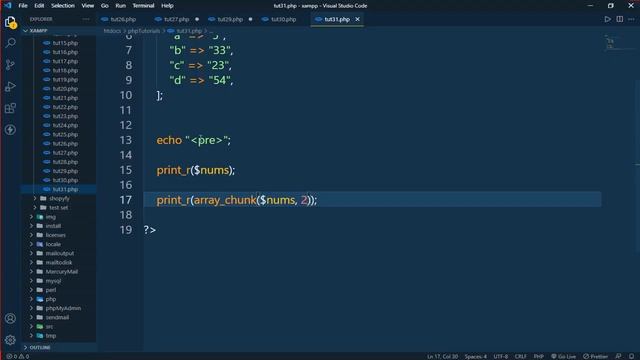Viewport: 640px width, 360px height.
Task: Open the View menu
Action: point(87,6)
